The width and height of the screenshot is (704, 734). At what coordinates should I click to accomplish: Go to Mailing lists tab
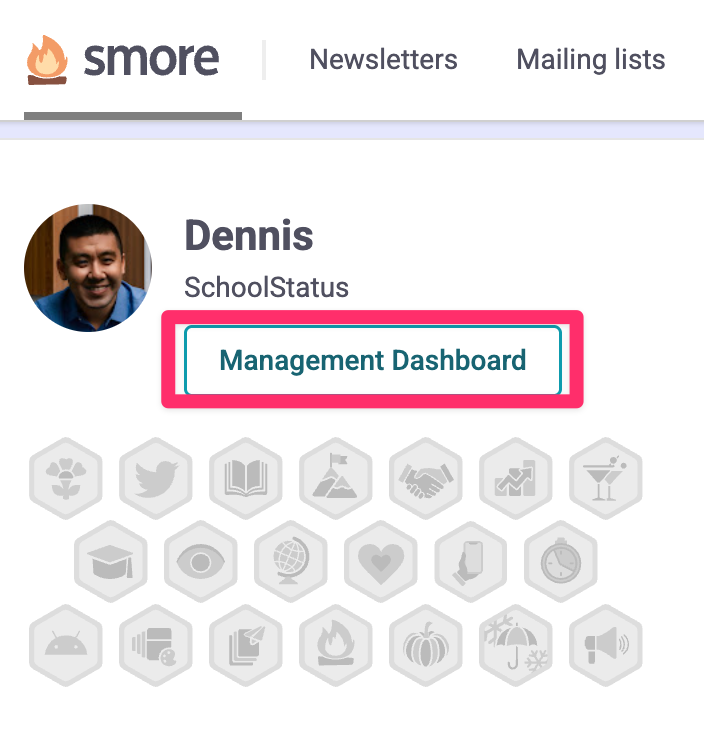coord(590,60)
